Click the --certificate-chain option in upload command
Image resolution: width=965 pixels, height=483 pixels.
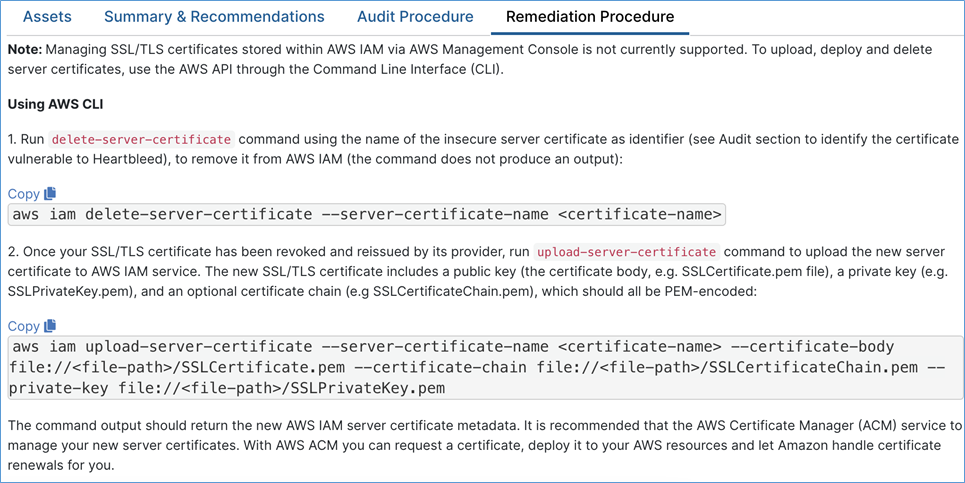pyautogui.click(x=449, y=367)
